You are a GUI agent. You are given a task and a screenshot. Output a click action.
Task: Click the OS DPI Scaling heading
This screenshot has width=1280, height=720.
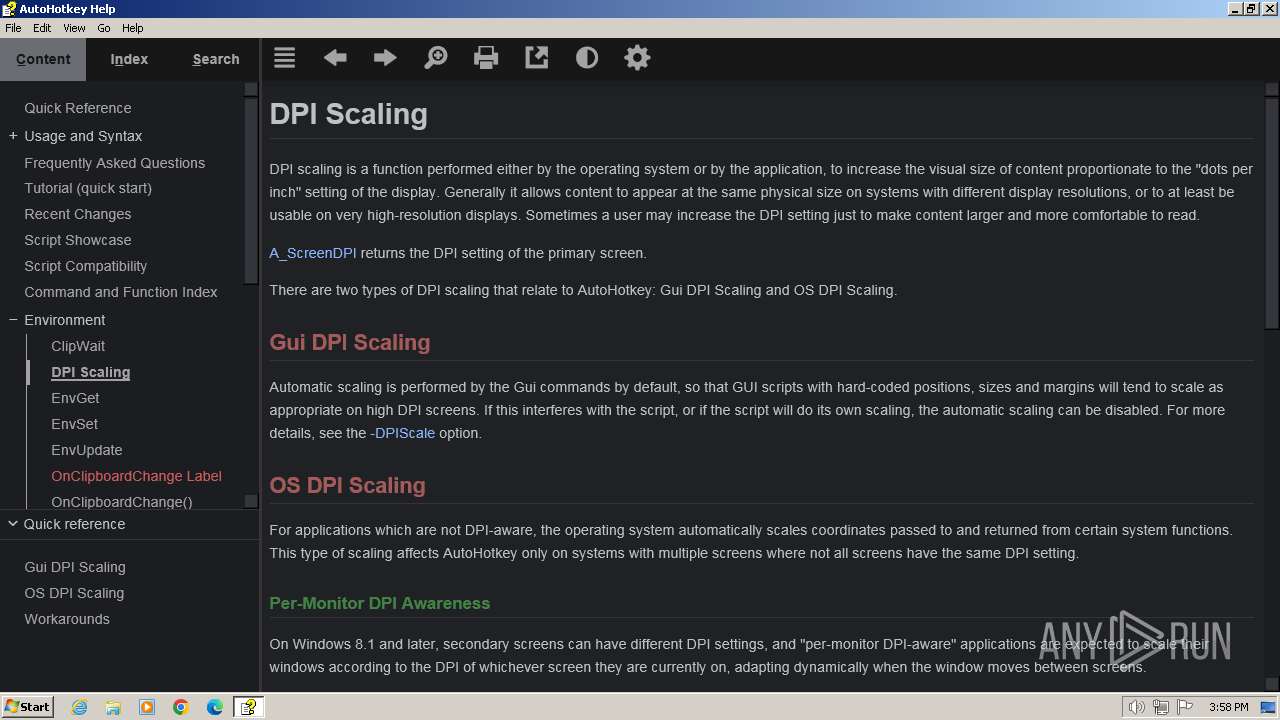(347, 485)
